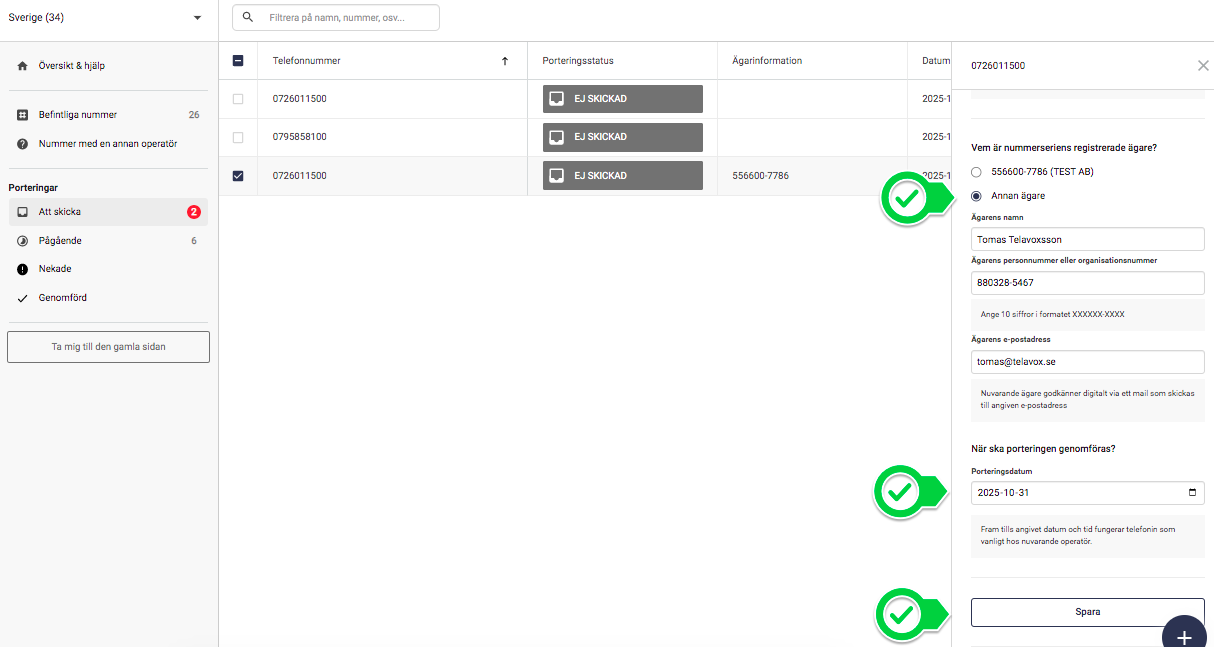
Task: Click the Ägarens e-postadress input field
Action: [1087, 362]
